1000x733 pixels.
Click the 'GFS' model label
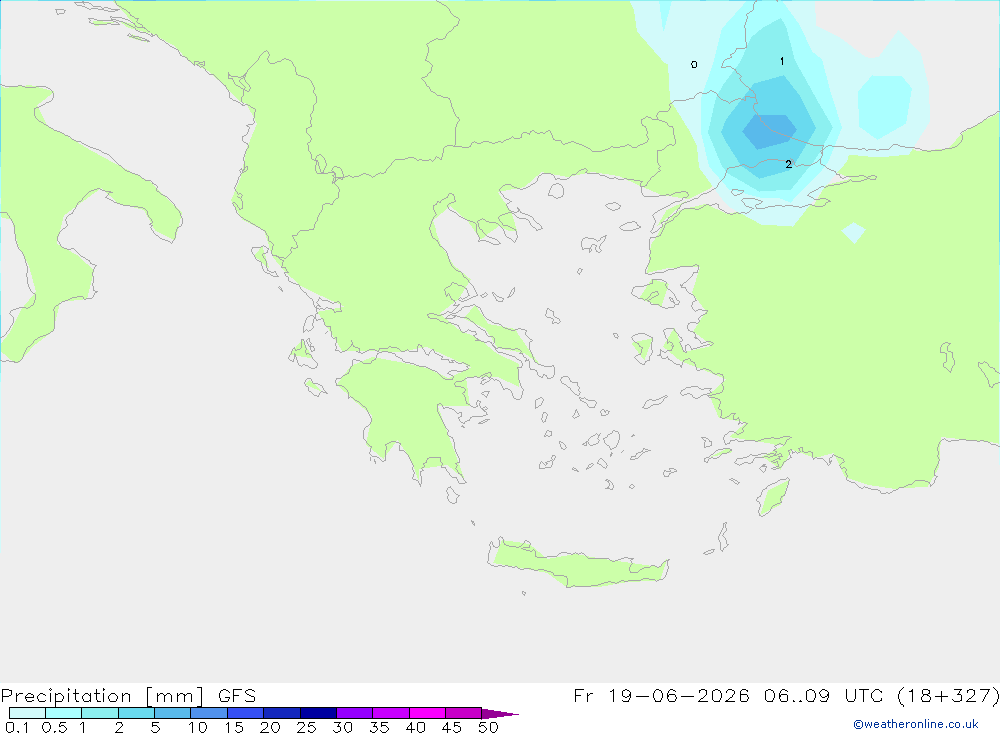pyautogui.click(x=237, y=696)
